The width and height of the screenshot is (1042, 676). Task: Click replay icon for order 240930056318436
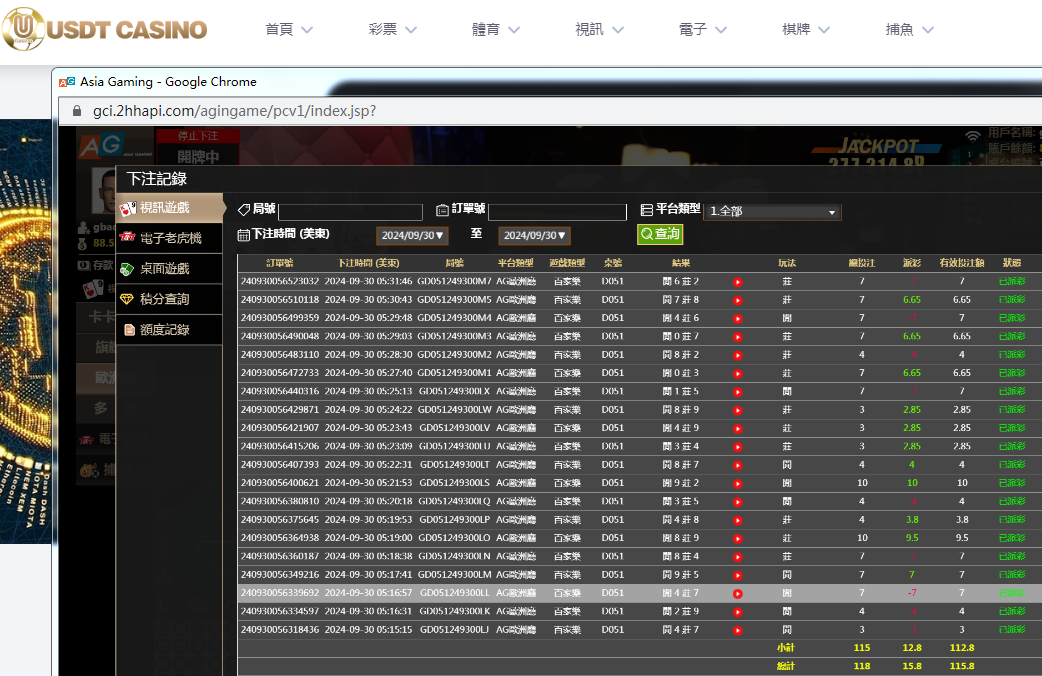(738, 630)
